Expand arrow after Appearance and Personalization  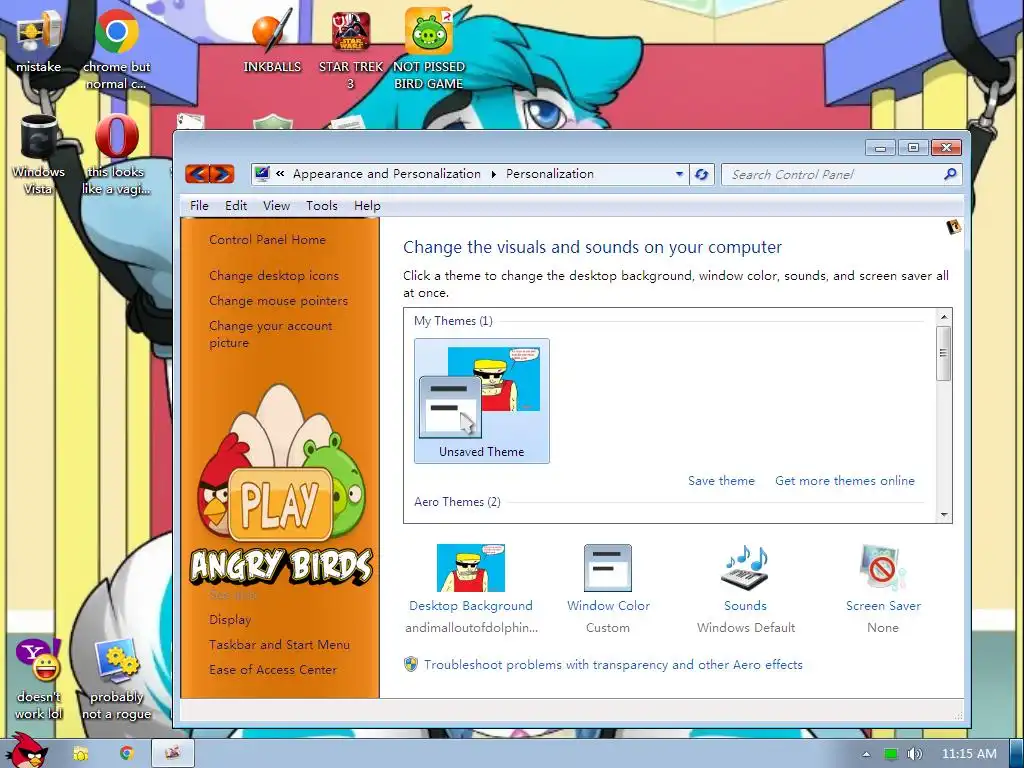pos(494,174)
